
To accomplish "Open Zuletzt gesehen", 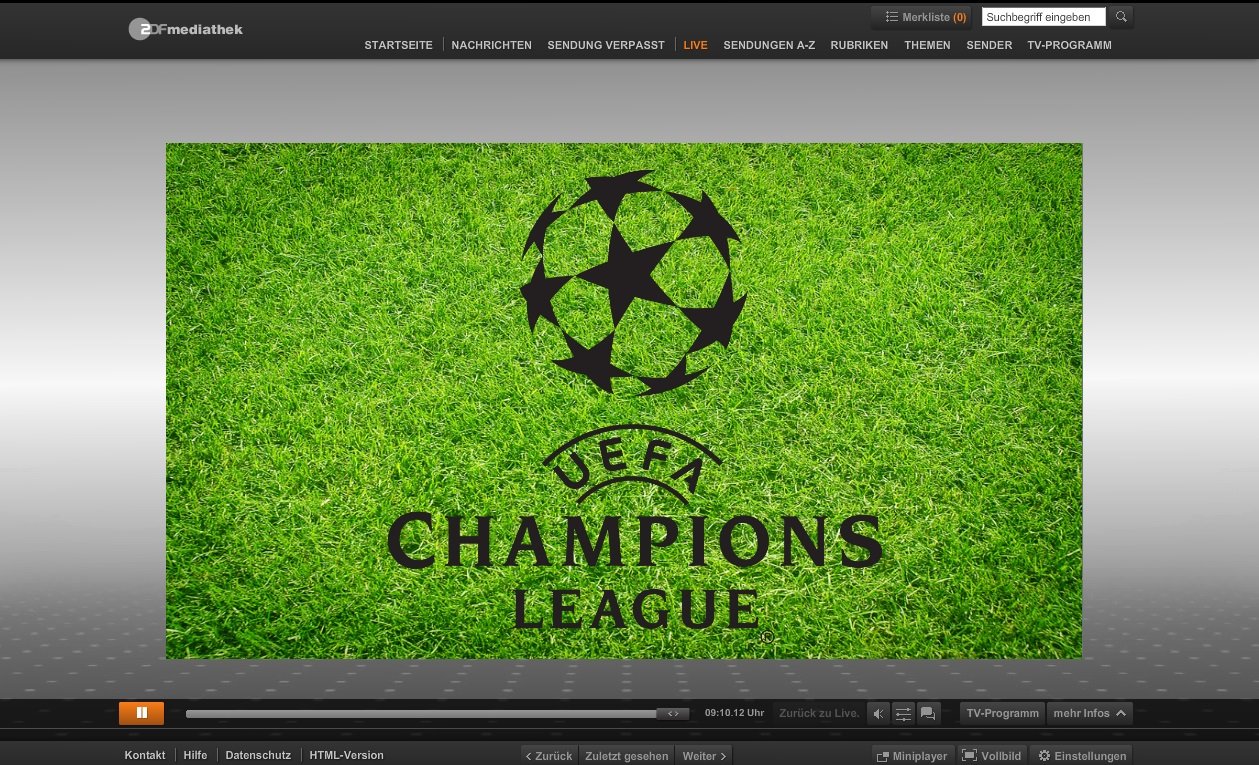I will pyautogui.click(x=625, y=756).
